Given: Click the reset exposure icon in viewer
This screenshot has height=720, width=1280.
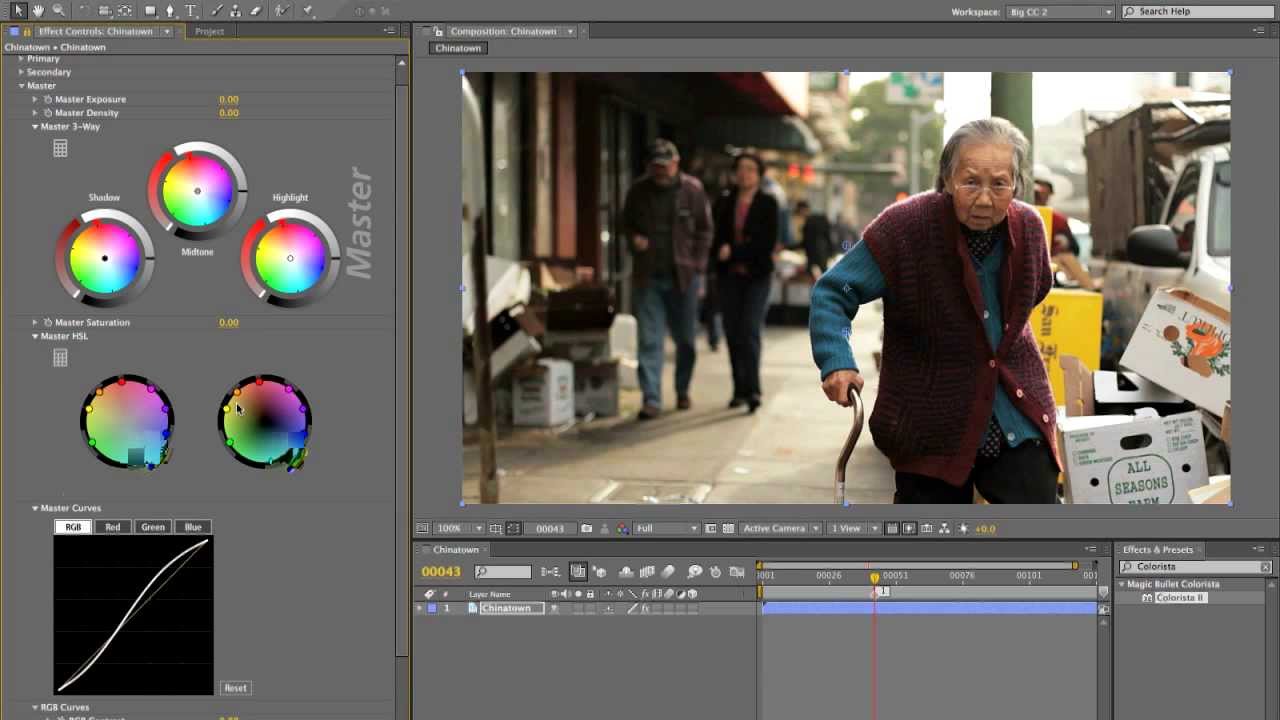Looking at the screenshot, I should pos(964,528).
